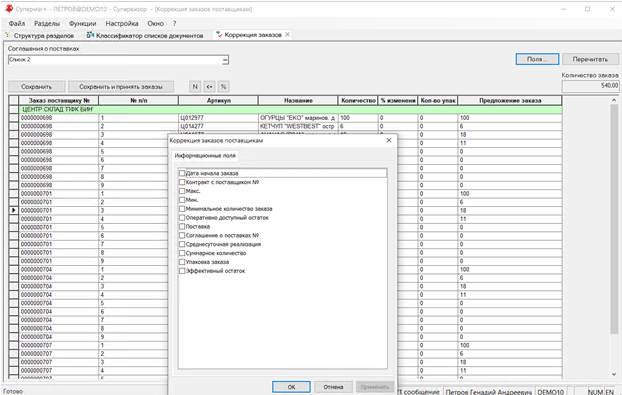Viewport: 622px width, 395px height.
Task: Open the Файл menu
Action: coord(17,23)
